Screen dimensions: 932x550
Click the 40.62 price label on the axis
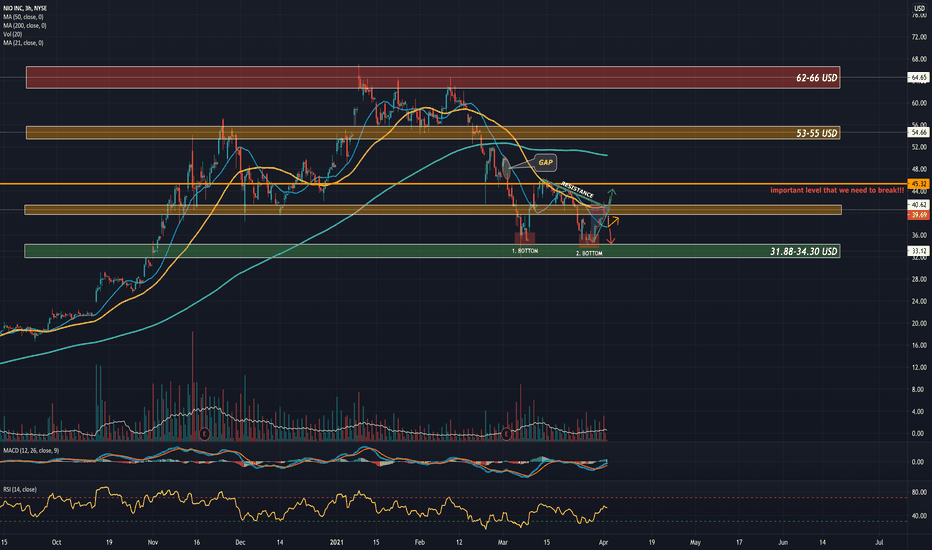pos(918,205)
